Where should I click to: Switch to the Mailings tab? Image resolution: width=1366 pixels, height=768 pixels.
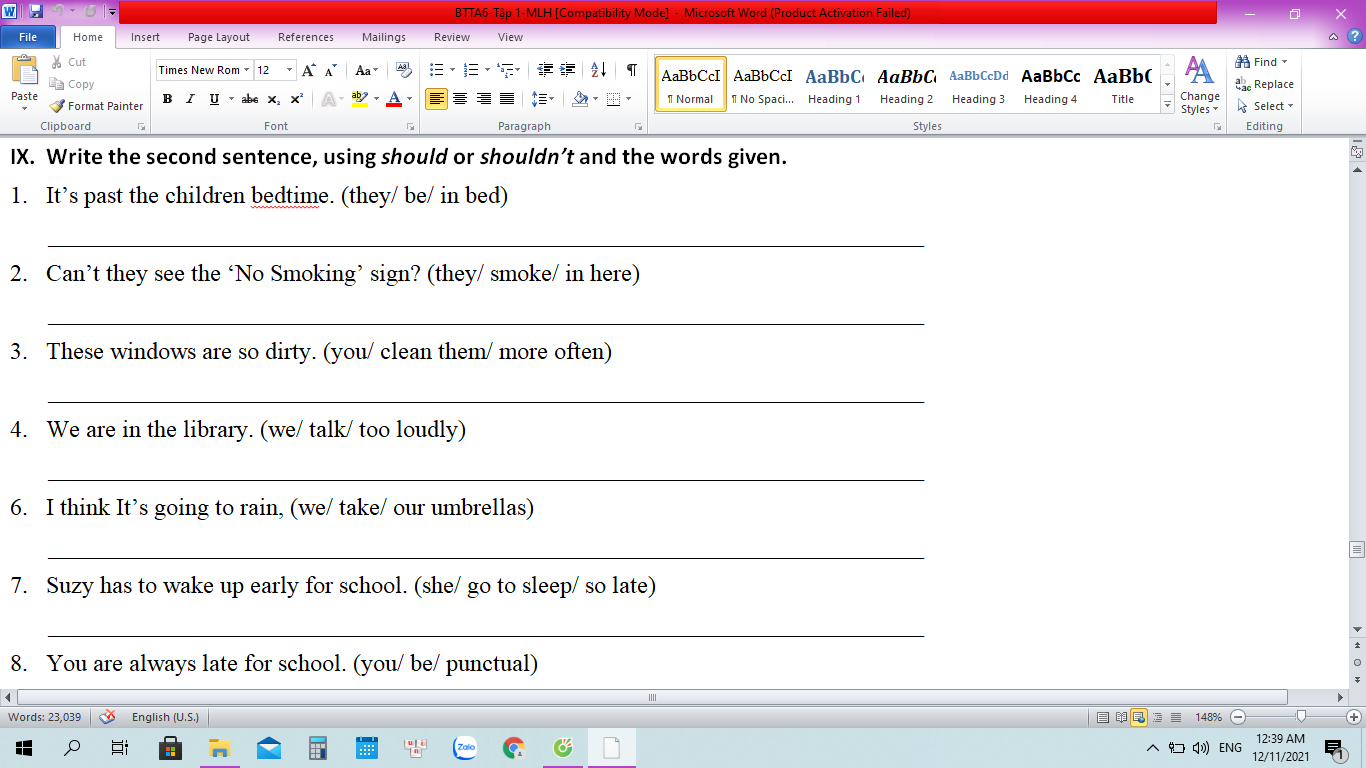(384, 37)
